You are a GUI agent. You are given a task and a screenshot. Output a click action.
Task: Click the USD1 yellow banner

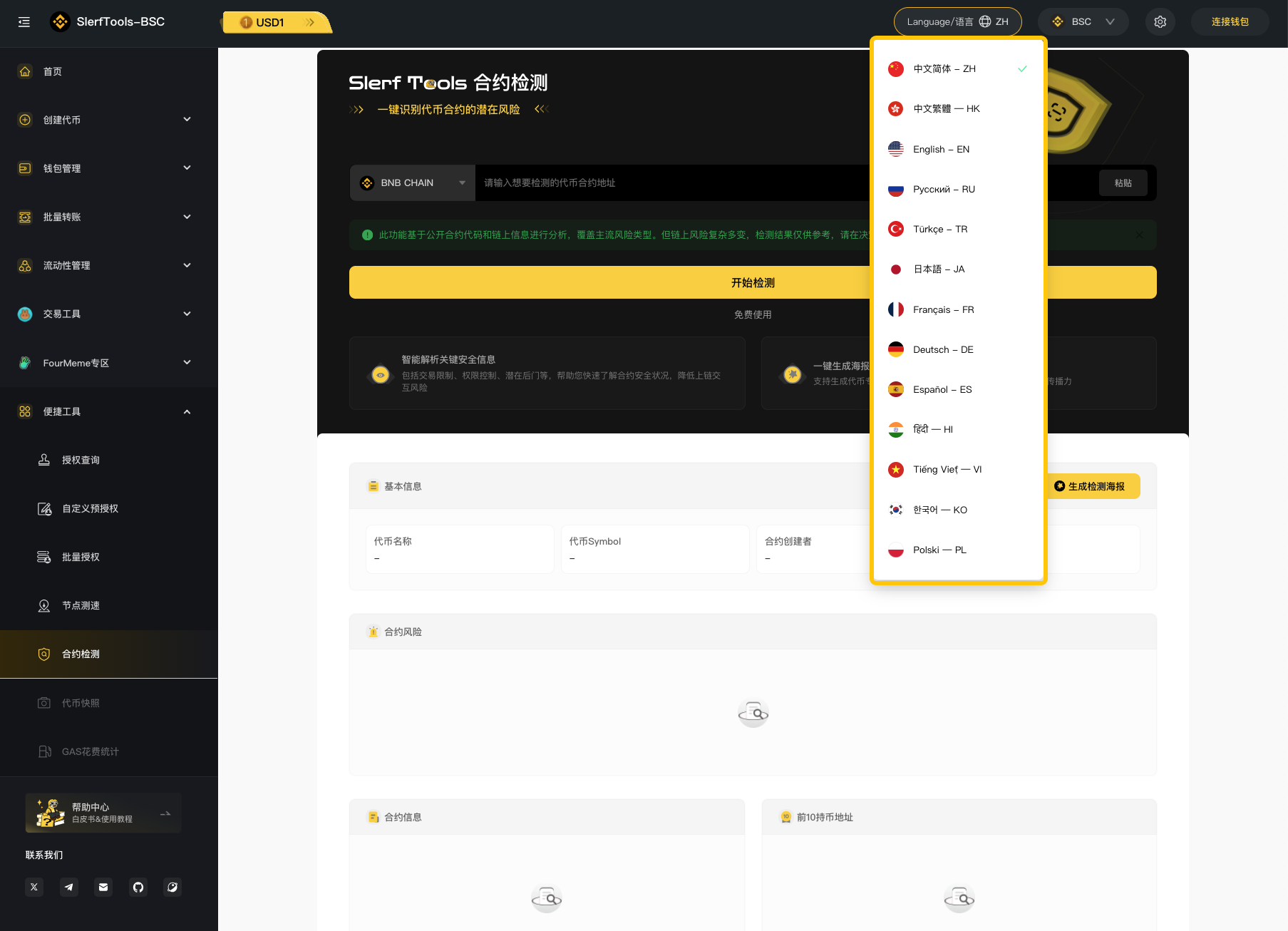277,23
